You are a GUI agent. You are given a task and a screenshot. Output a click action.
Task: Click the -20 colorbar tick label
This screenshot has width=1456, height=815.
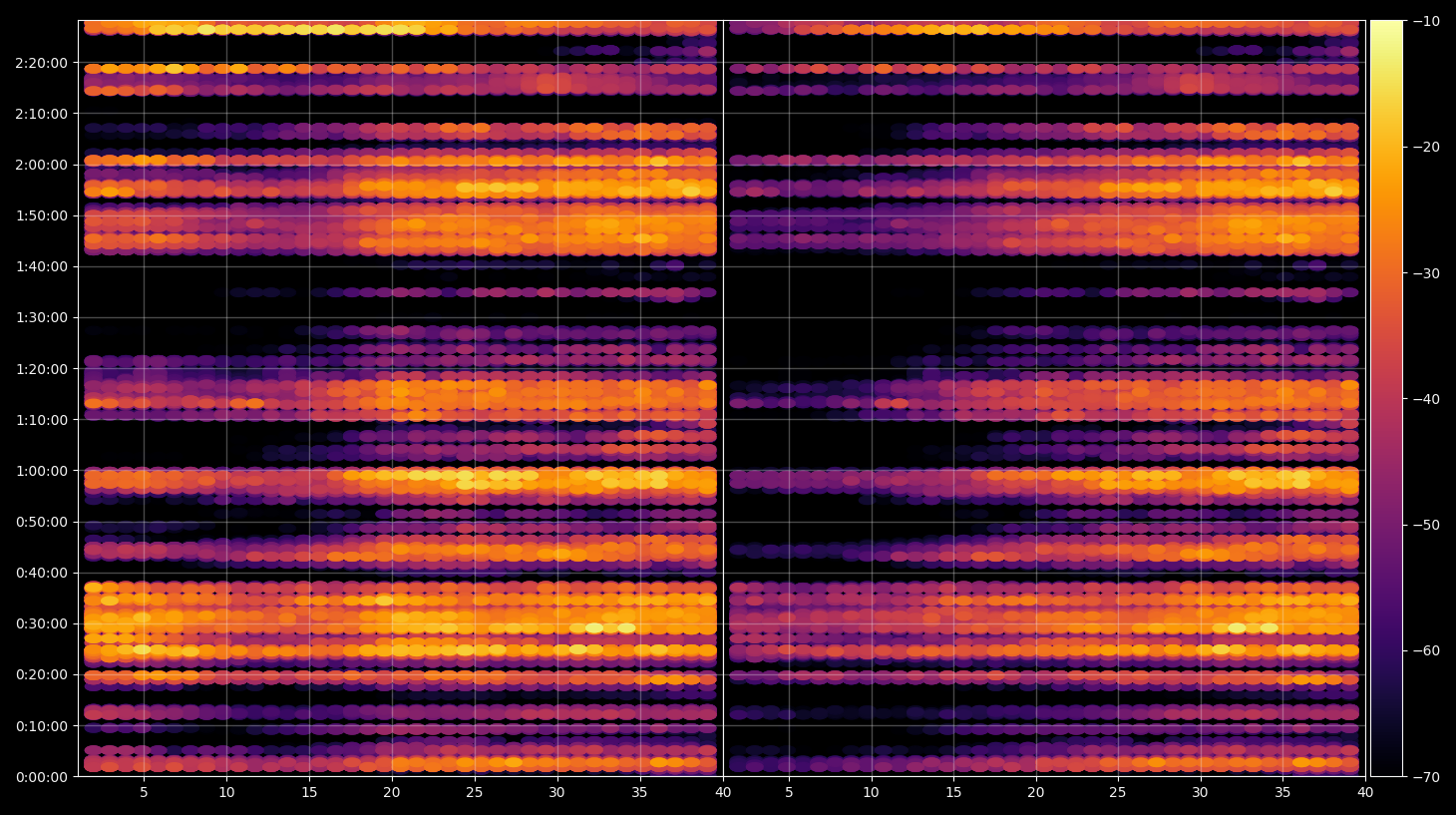click(x=1426, y=147)
